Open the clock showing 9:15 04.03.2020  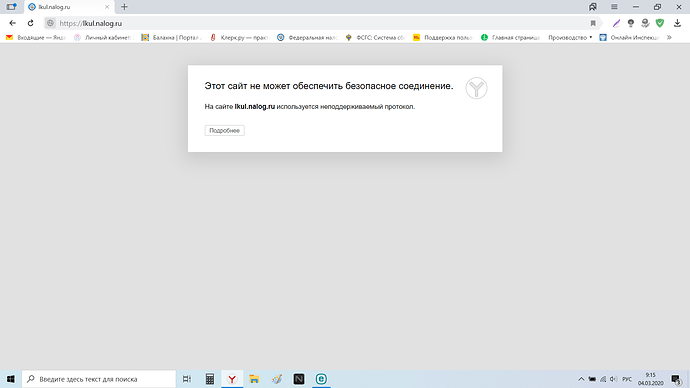coord(650,379)
